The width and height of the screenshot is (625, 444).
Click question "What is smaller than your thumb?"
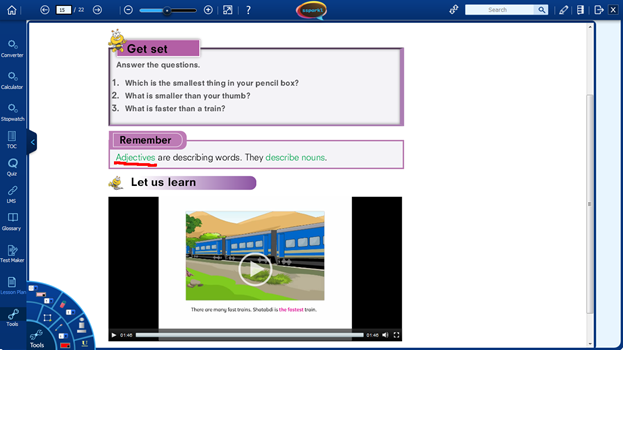point(187,96)
